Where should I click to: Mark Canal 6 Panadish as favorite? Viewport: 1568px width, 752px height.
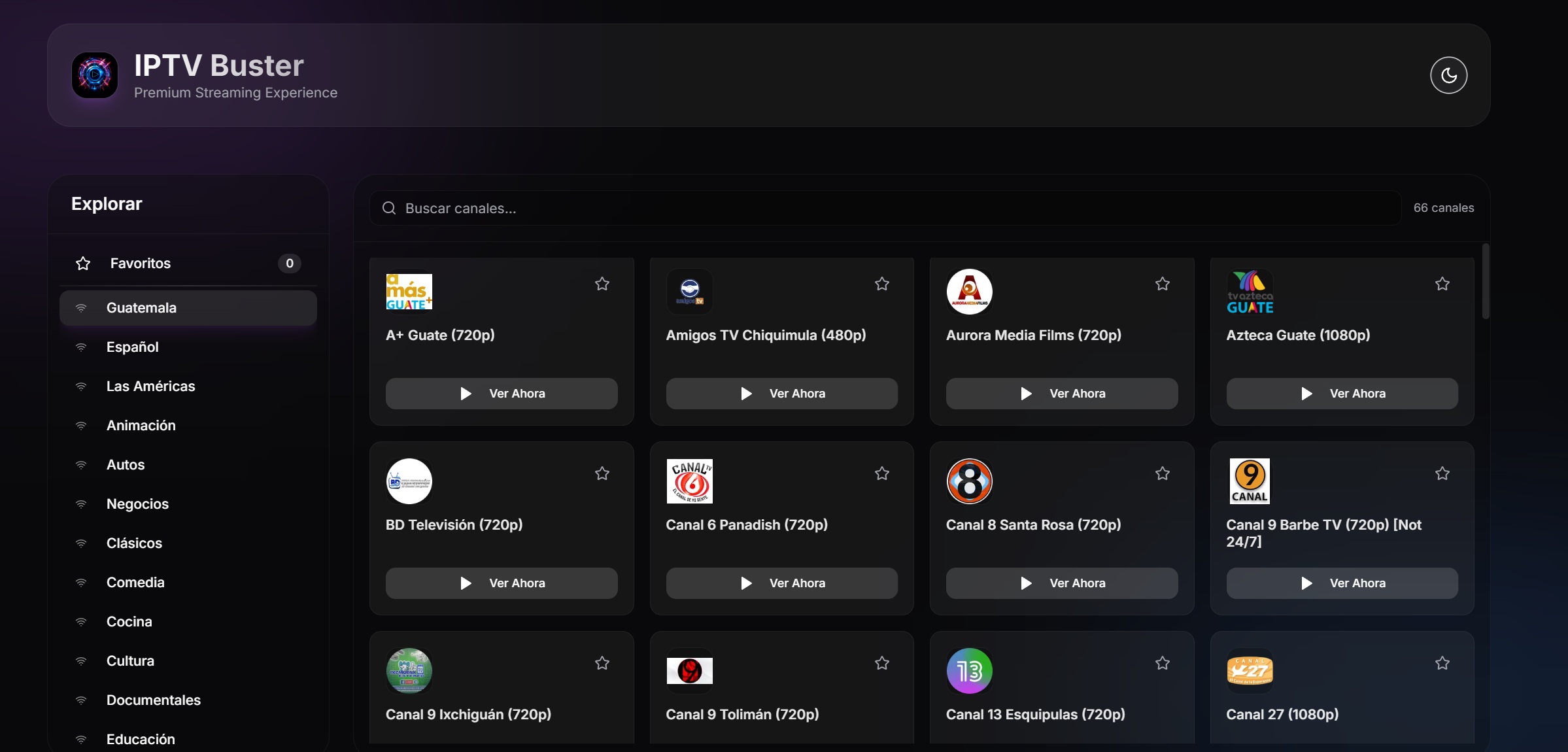(x=881, y=473)
